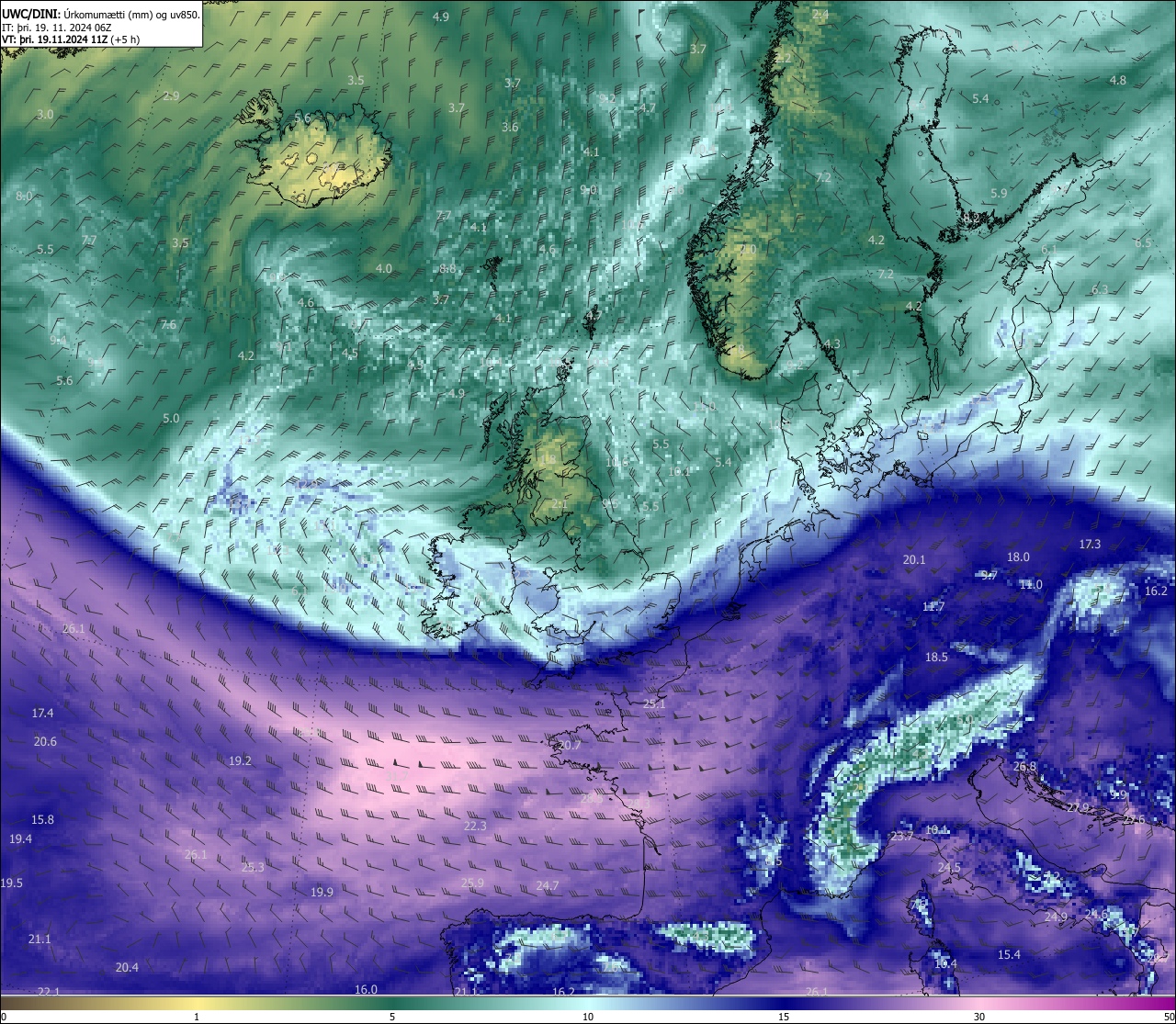Click the 10.4 value near Sardinia
The image size is (1176, 1024).
pos(945,964)
